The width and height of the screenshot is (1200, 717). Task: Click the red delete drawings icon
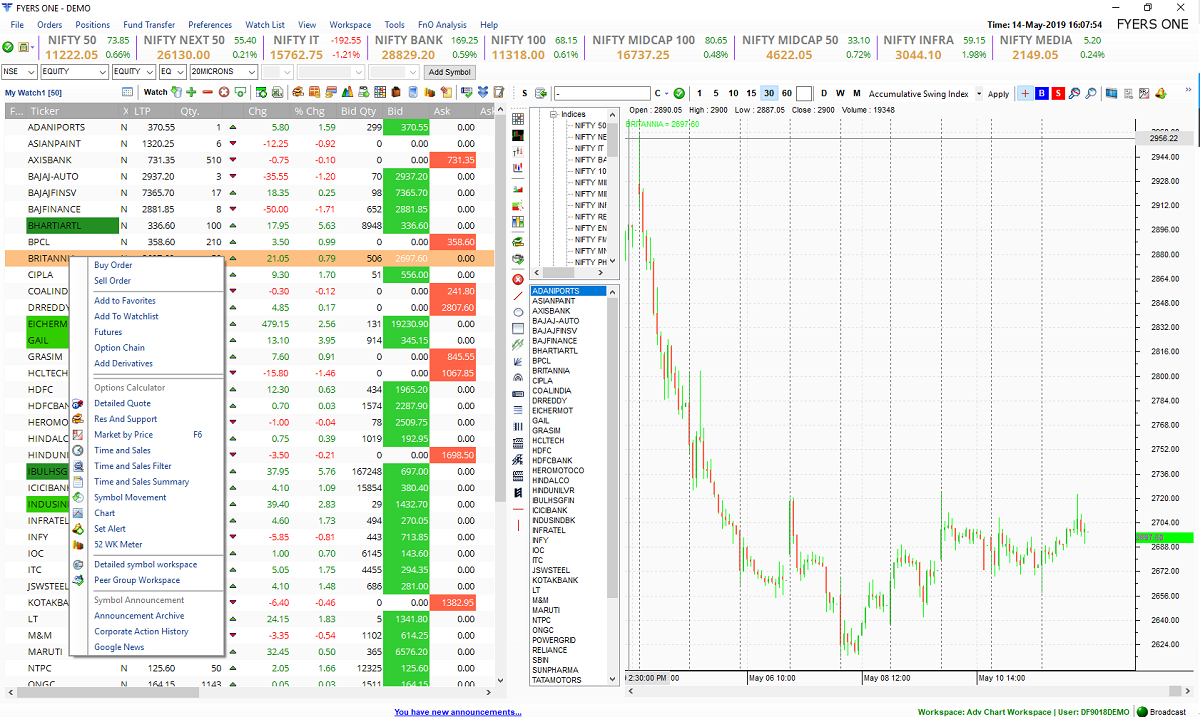point(518,279)
